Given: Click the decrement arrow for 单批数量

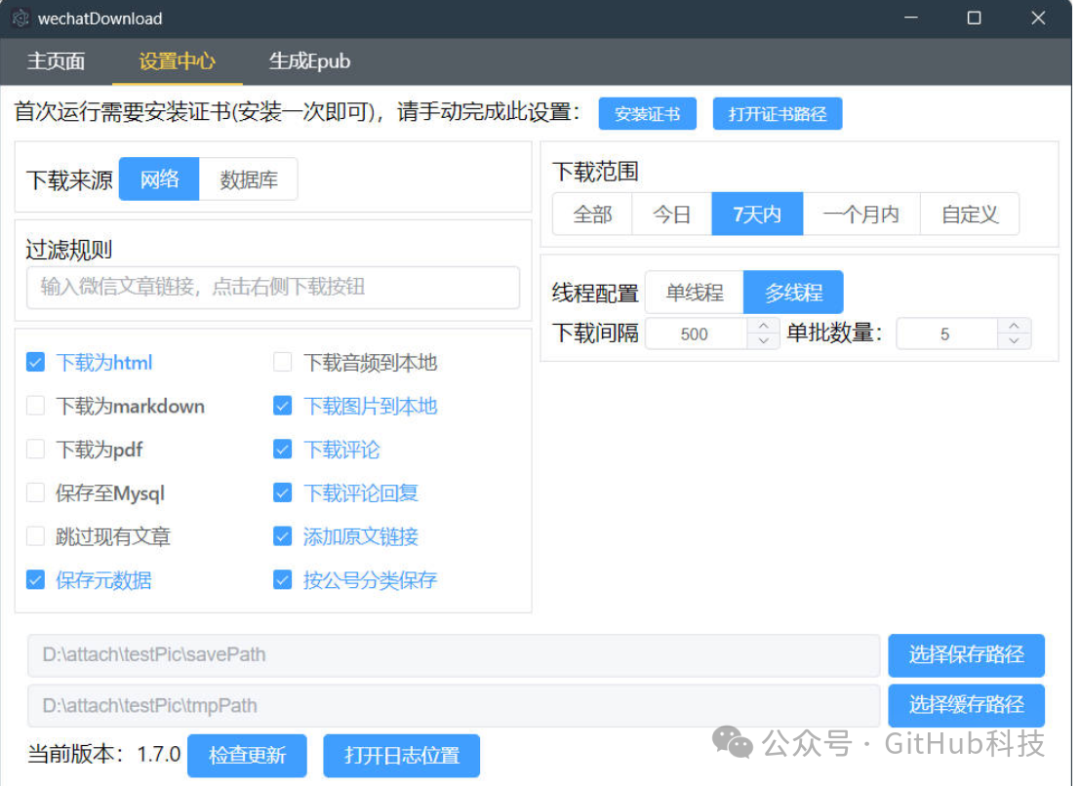Looking at the screenshot, I should click(1013, 340).
